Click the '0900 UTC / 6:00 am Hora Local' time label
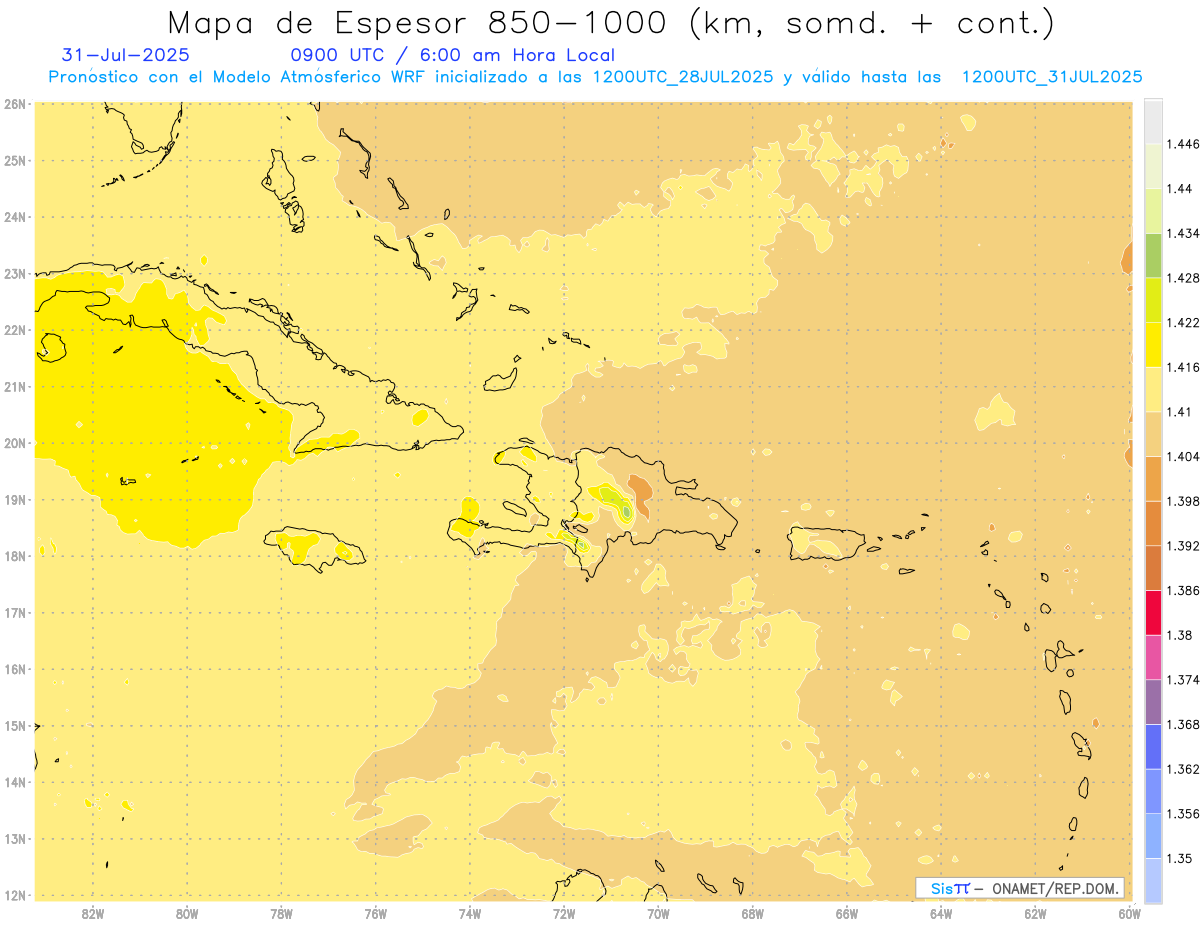The height and width of the screenshot is (927, 1200). click(x=453, y=55)
